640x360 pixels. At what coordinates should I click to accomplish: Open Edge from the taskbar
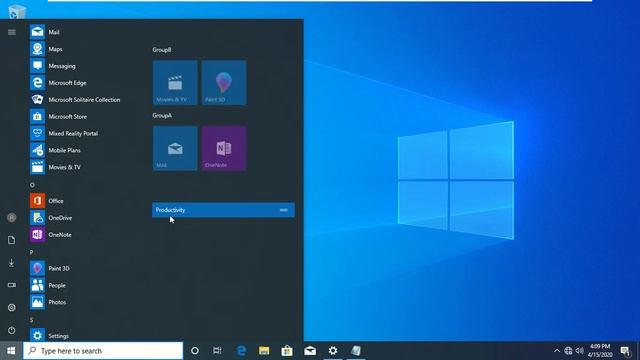pos(241,351)
